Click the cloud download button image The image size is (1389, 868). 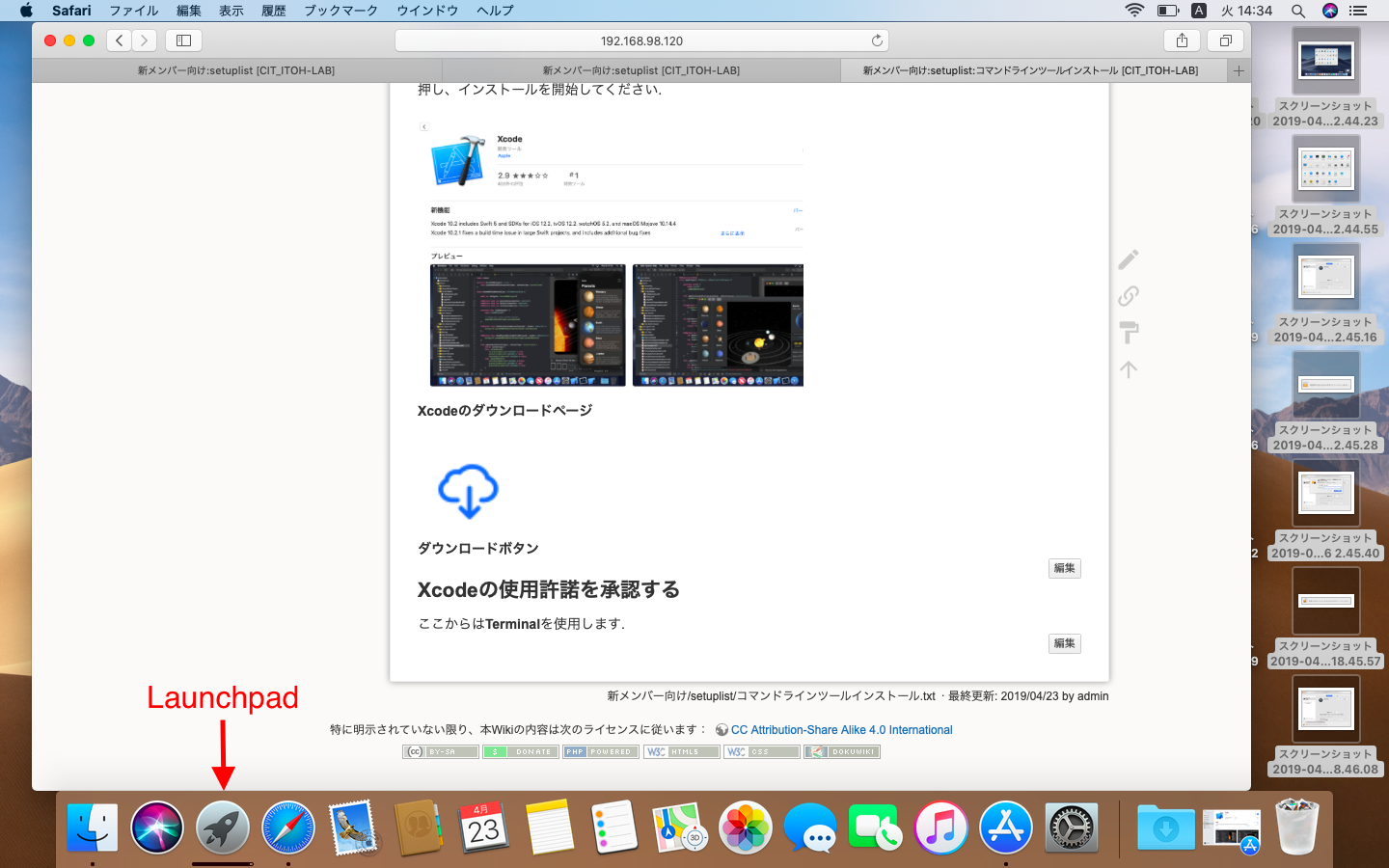[469, 490]
